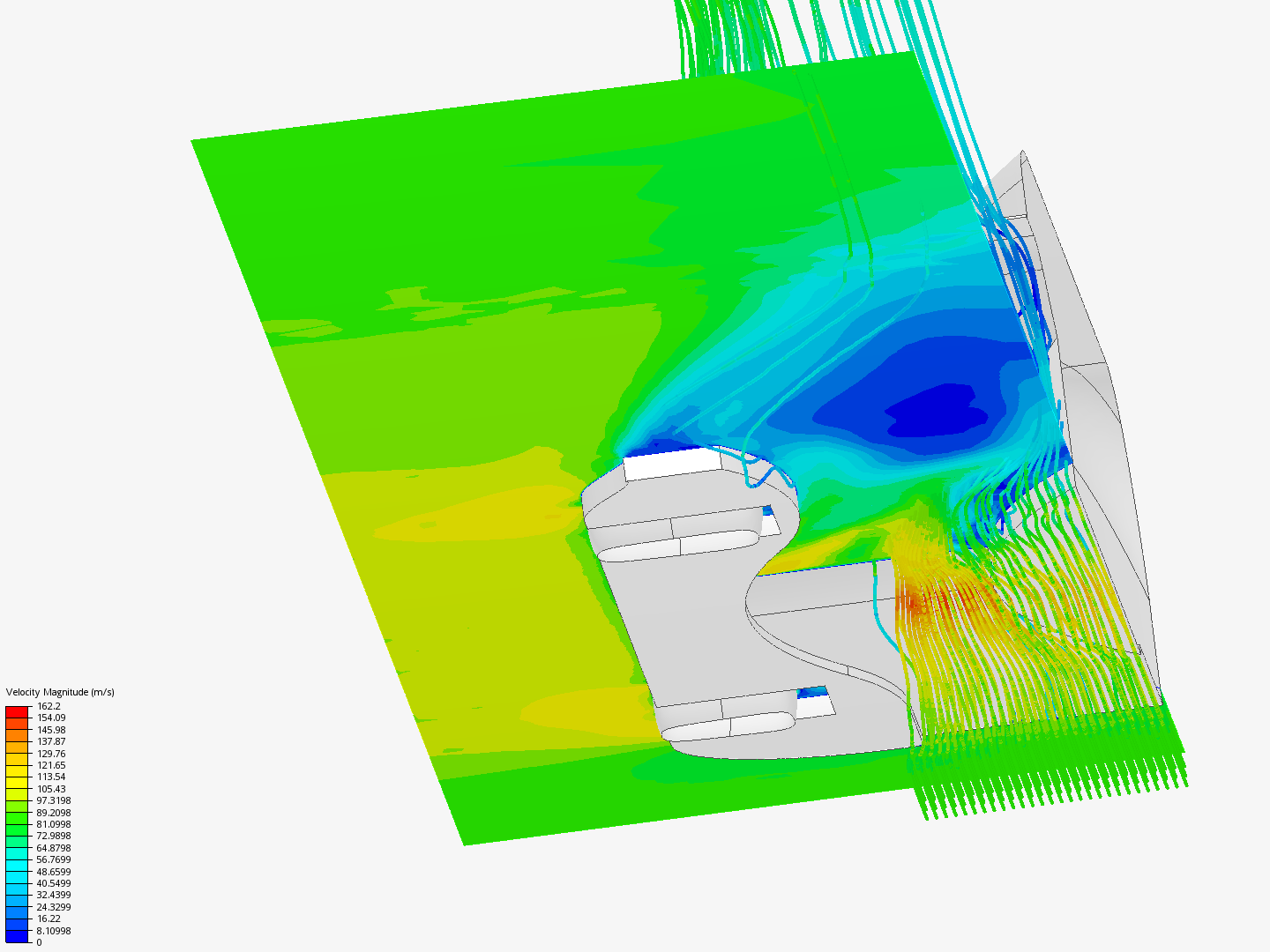
Task: Click the orange 137.87 legend swatch
Action: click(16, 736)
